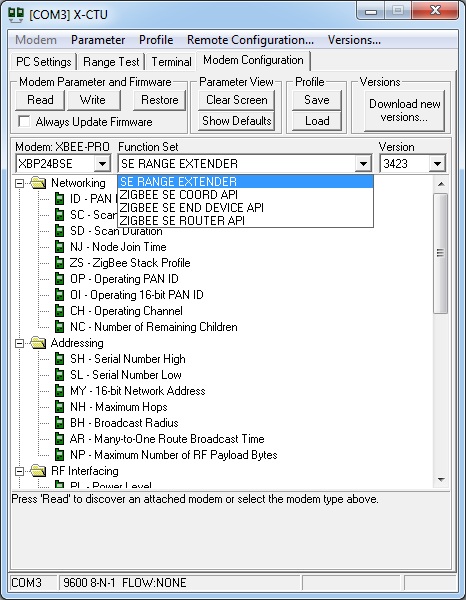466x600 pixels.
Task: Click the icon beside SC - Scan parameter
Action: tap(60, 215)
